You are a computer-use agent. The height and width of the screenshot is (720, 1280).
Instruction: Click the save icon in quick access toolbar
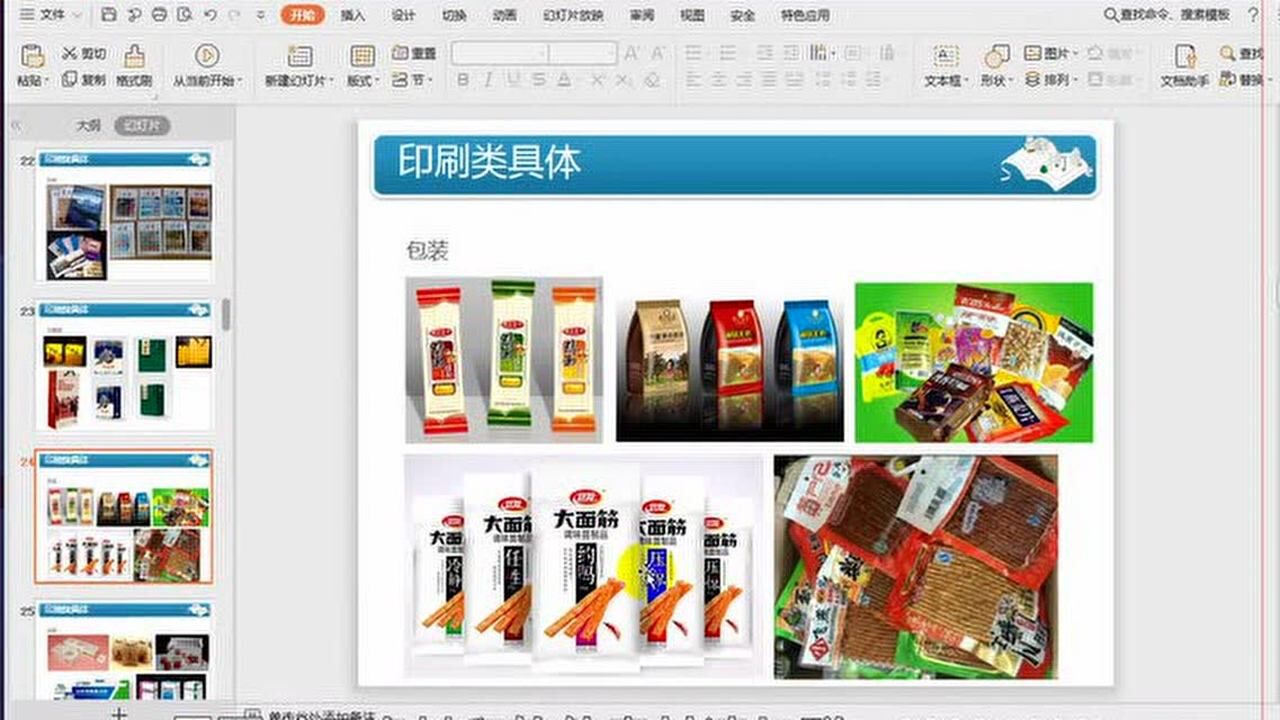coord(109,15)
